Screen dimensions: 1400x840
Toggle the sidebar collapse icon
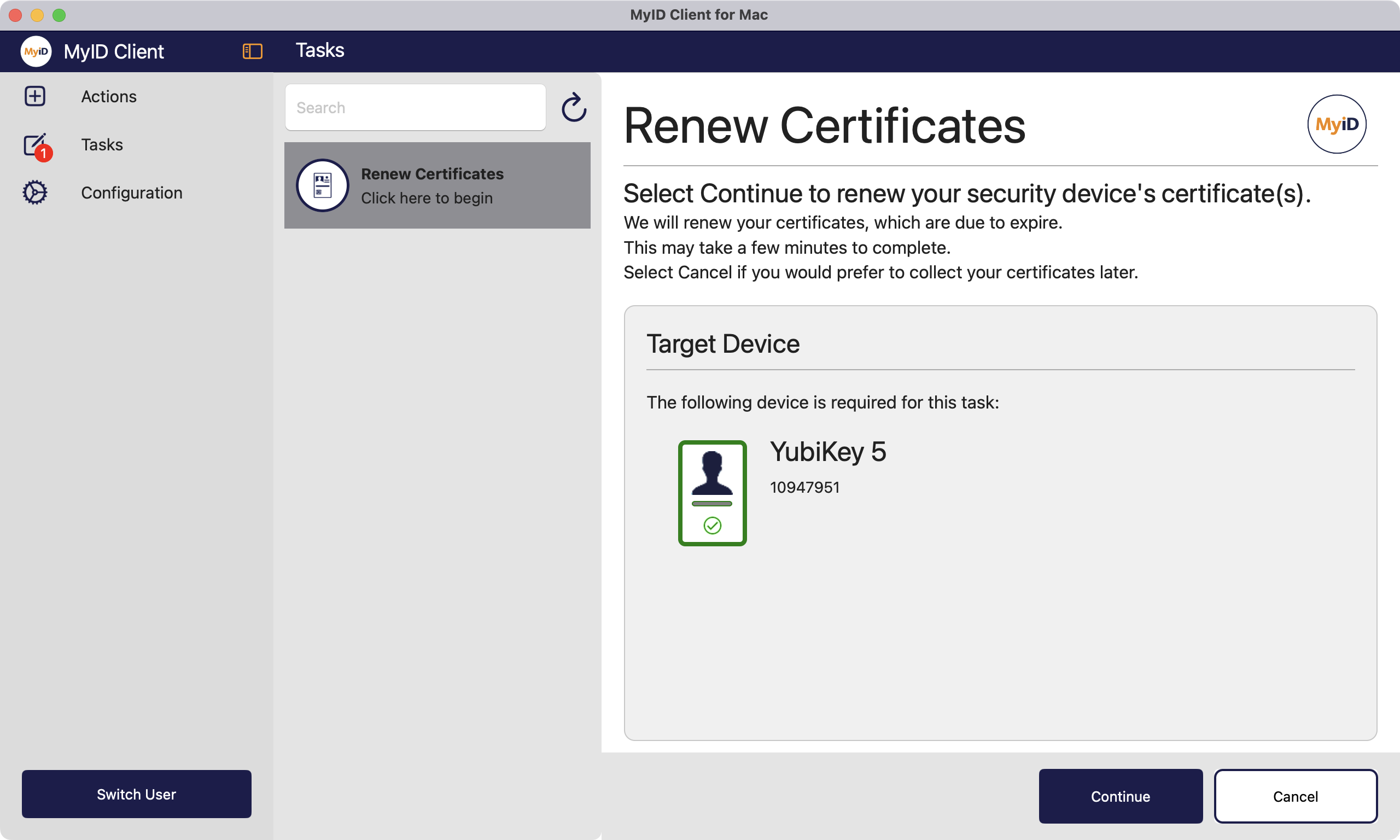pyautogui.click(x=253, y=51)
